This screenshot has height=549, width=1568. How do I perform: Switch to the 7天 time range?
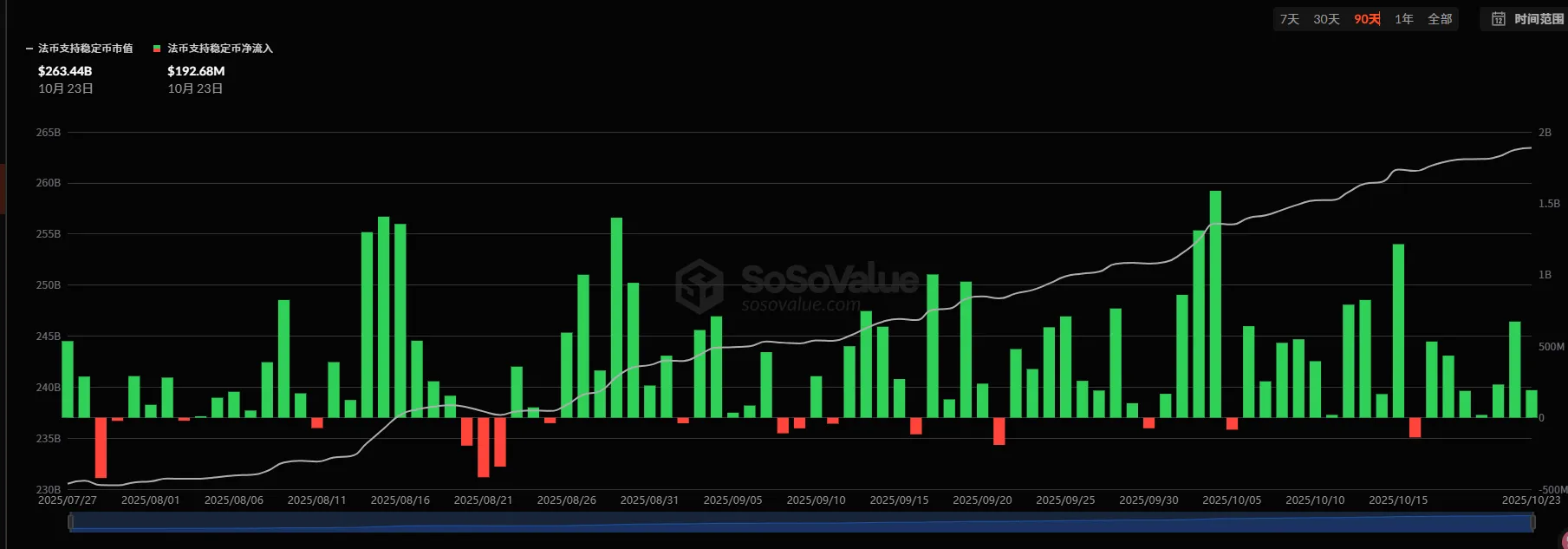tap(1289, 19)
